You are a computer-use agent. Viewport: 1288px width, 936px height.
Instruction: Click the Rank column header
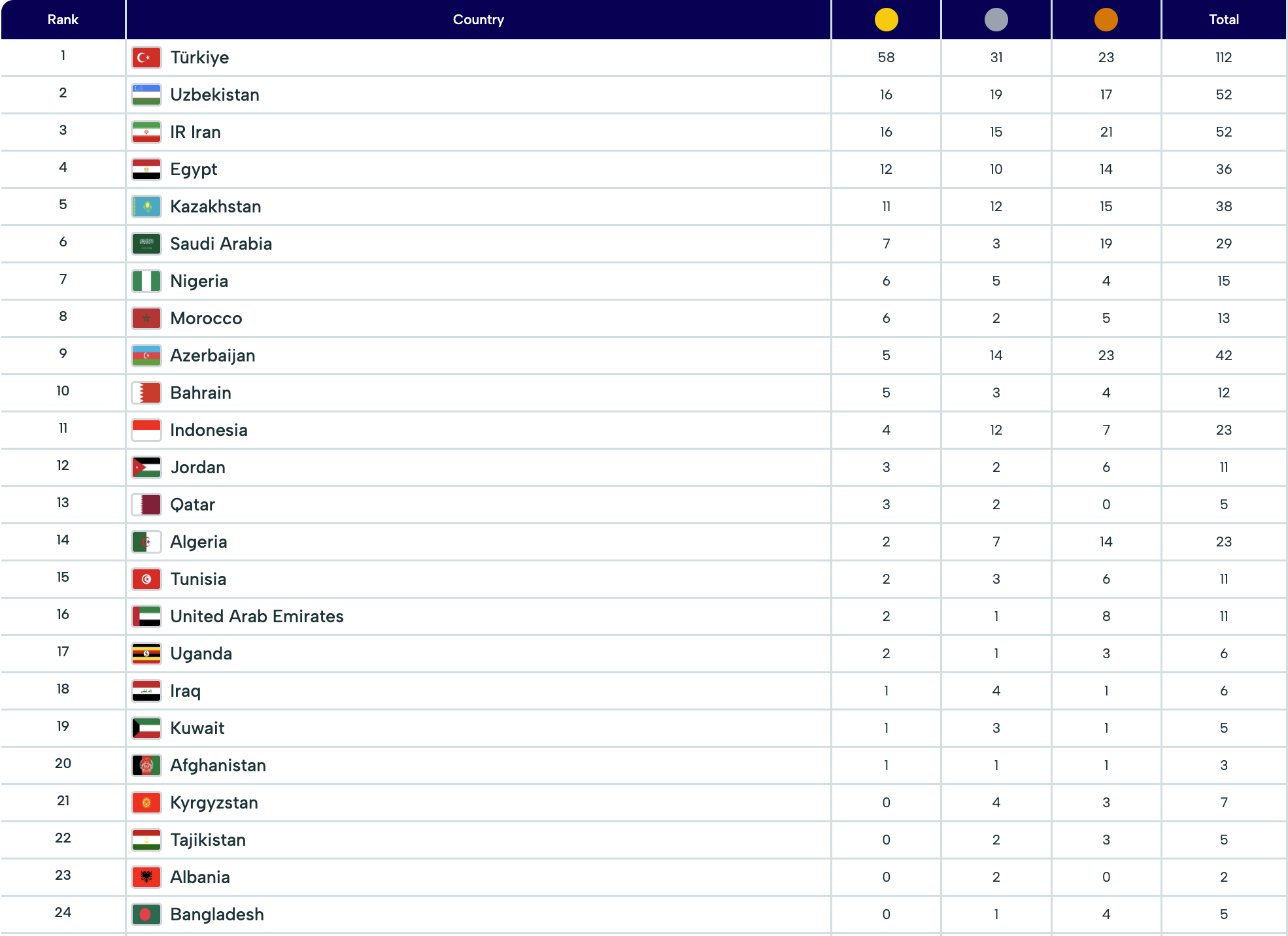click(63, 20)
